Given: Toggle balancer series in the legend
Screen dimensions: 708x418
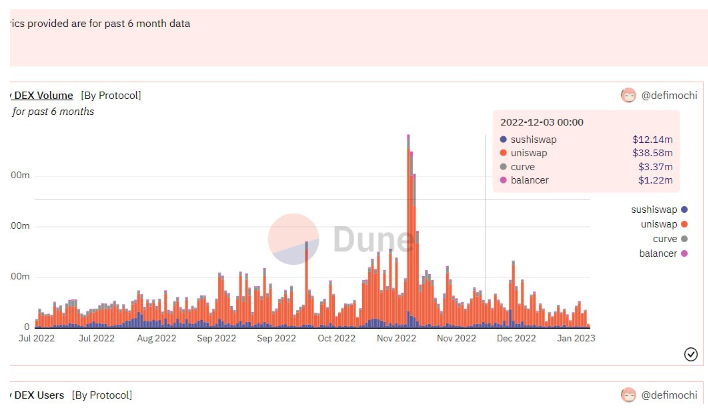Looking at the screenshot, I should (663, 254).
